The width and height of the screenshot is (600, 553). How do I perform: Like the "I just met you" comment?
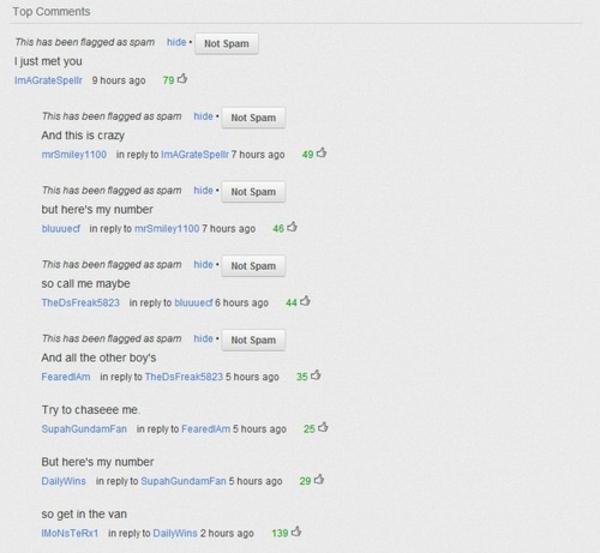tap(183, 79)
